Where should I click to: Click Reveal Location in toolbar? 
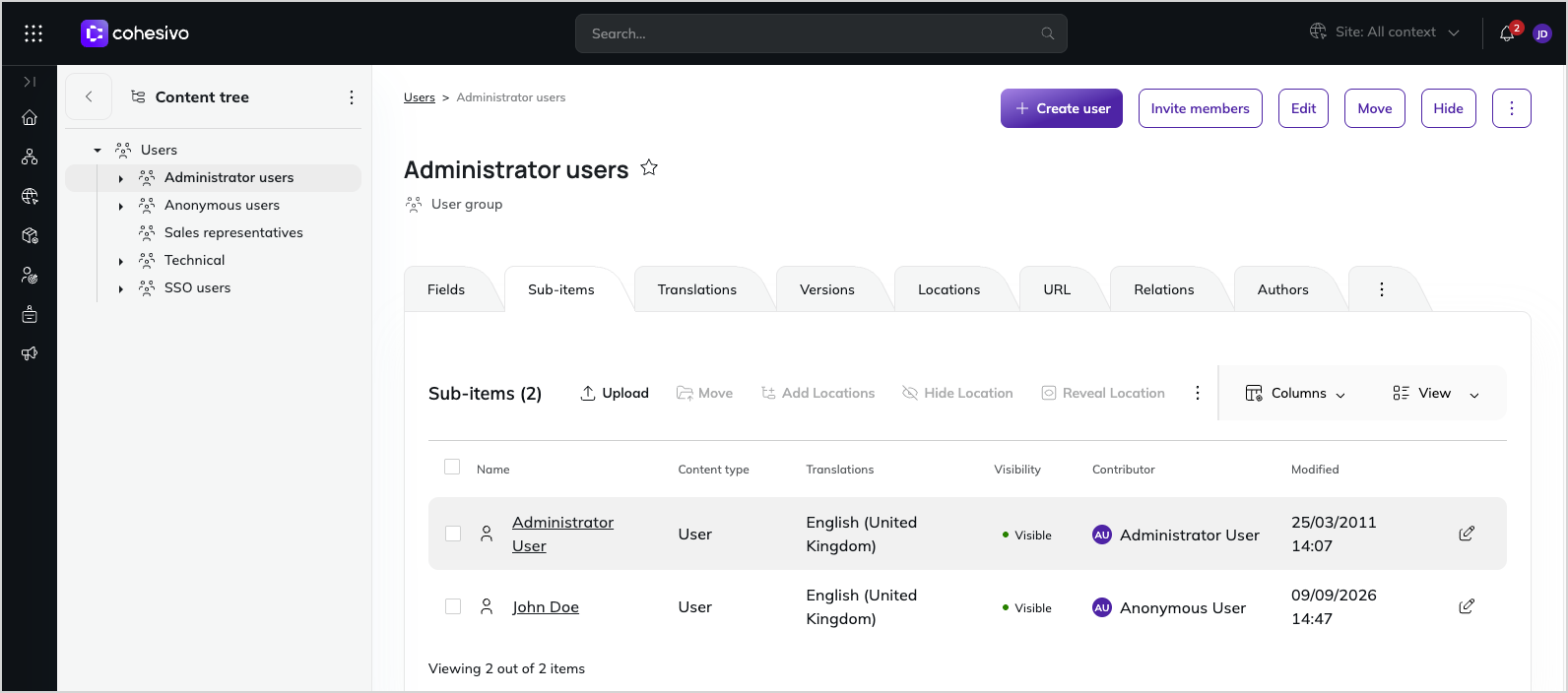click(x=1103, y=393)
